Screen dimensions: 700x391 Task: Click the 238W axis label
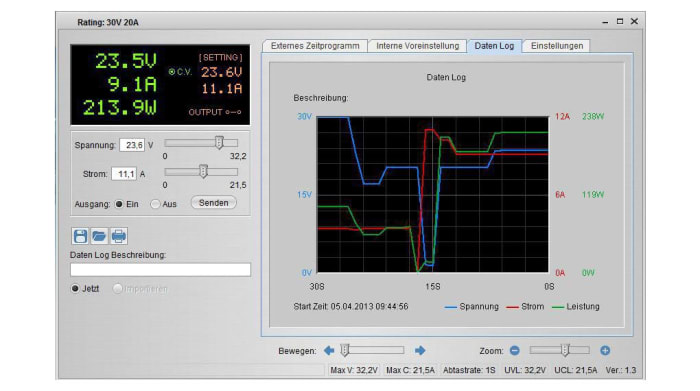click(593, 116)
